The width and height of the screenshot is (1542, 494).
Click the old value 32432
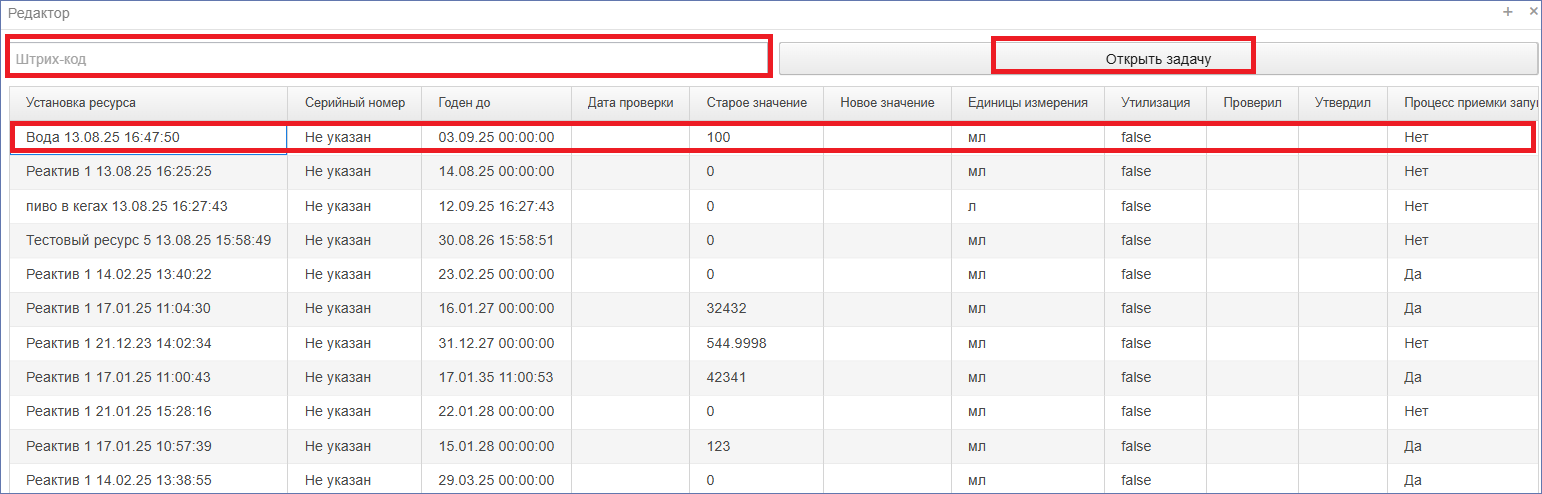click(726, 308)
